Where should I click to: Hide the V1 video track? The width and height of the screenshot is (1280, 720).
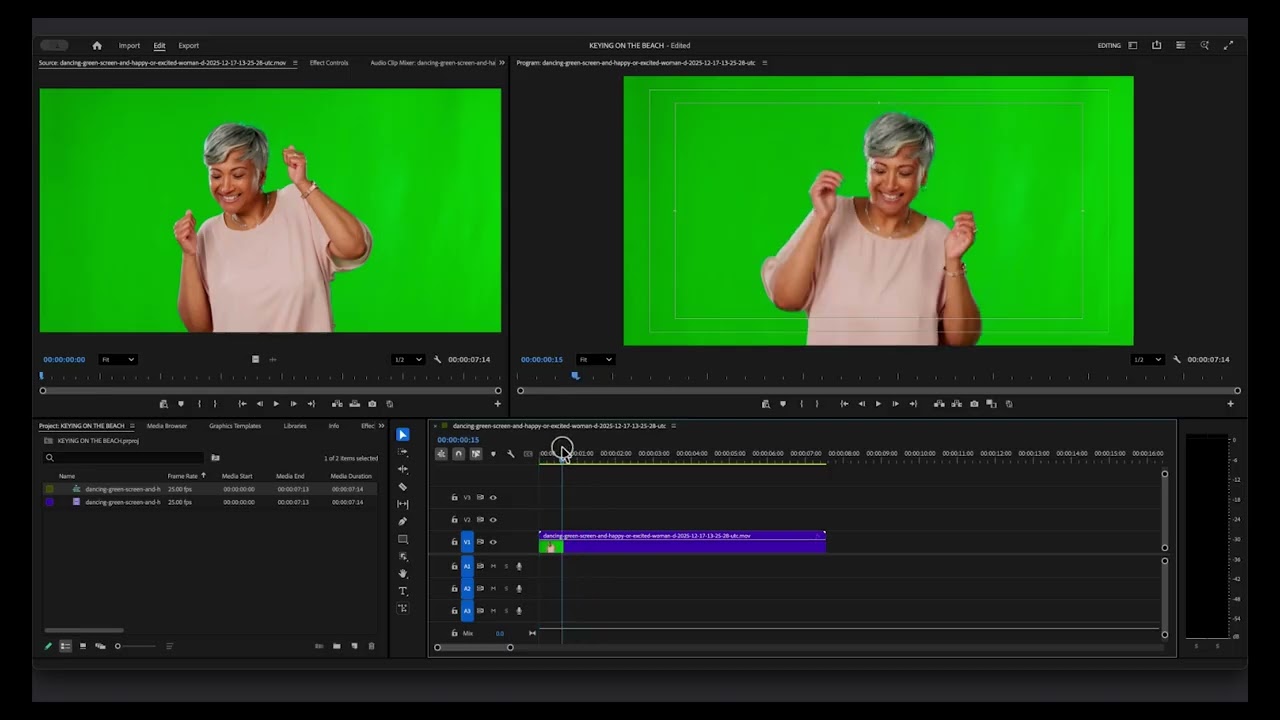[x=493, y=542]
